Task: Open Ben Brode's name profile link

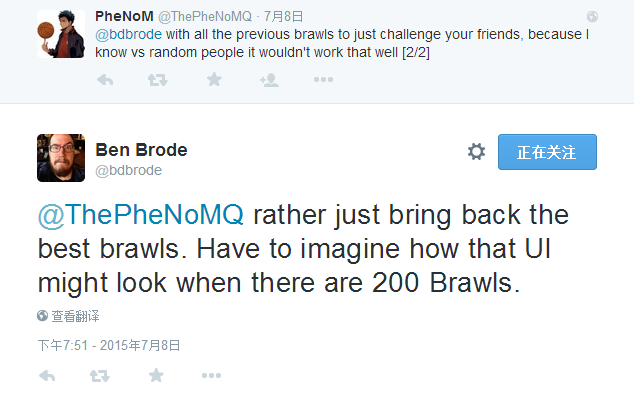Action: click(x=141, y=150)
